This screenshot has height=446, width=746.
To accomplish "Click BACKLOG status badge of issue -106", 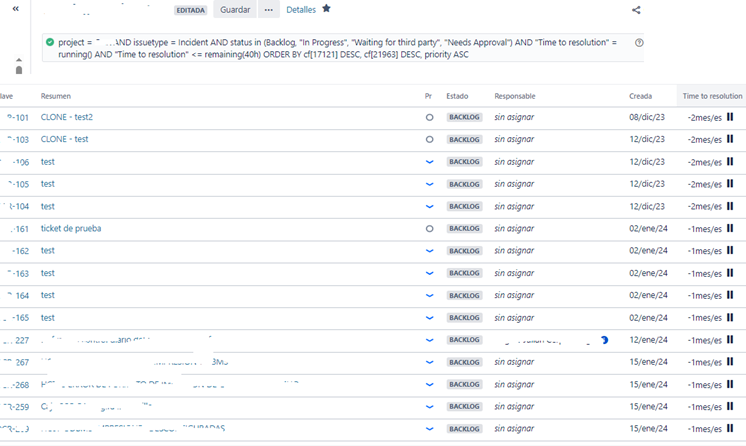I will tap(464, 162).
